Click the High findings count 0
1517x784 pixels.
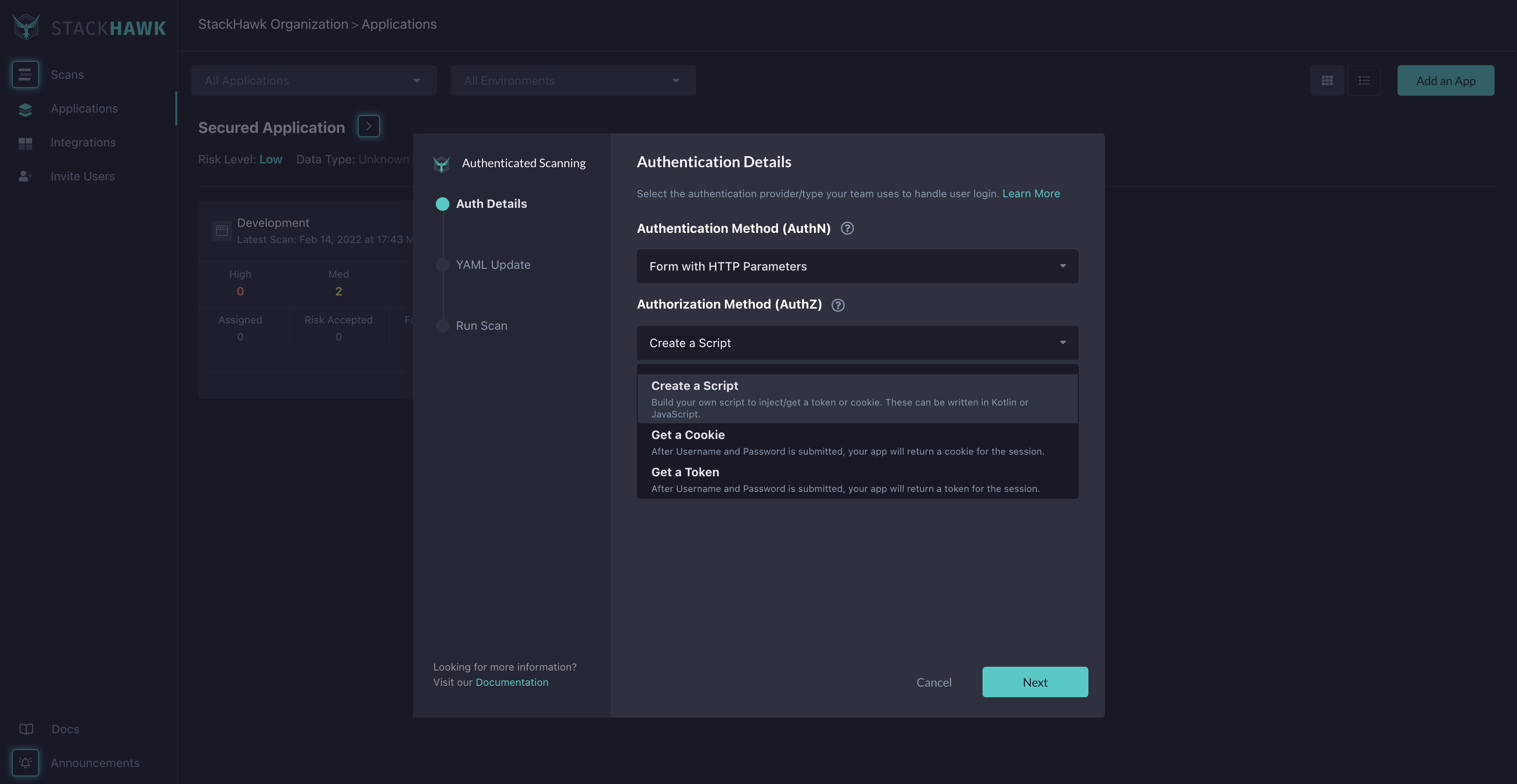tap(240, 291)
